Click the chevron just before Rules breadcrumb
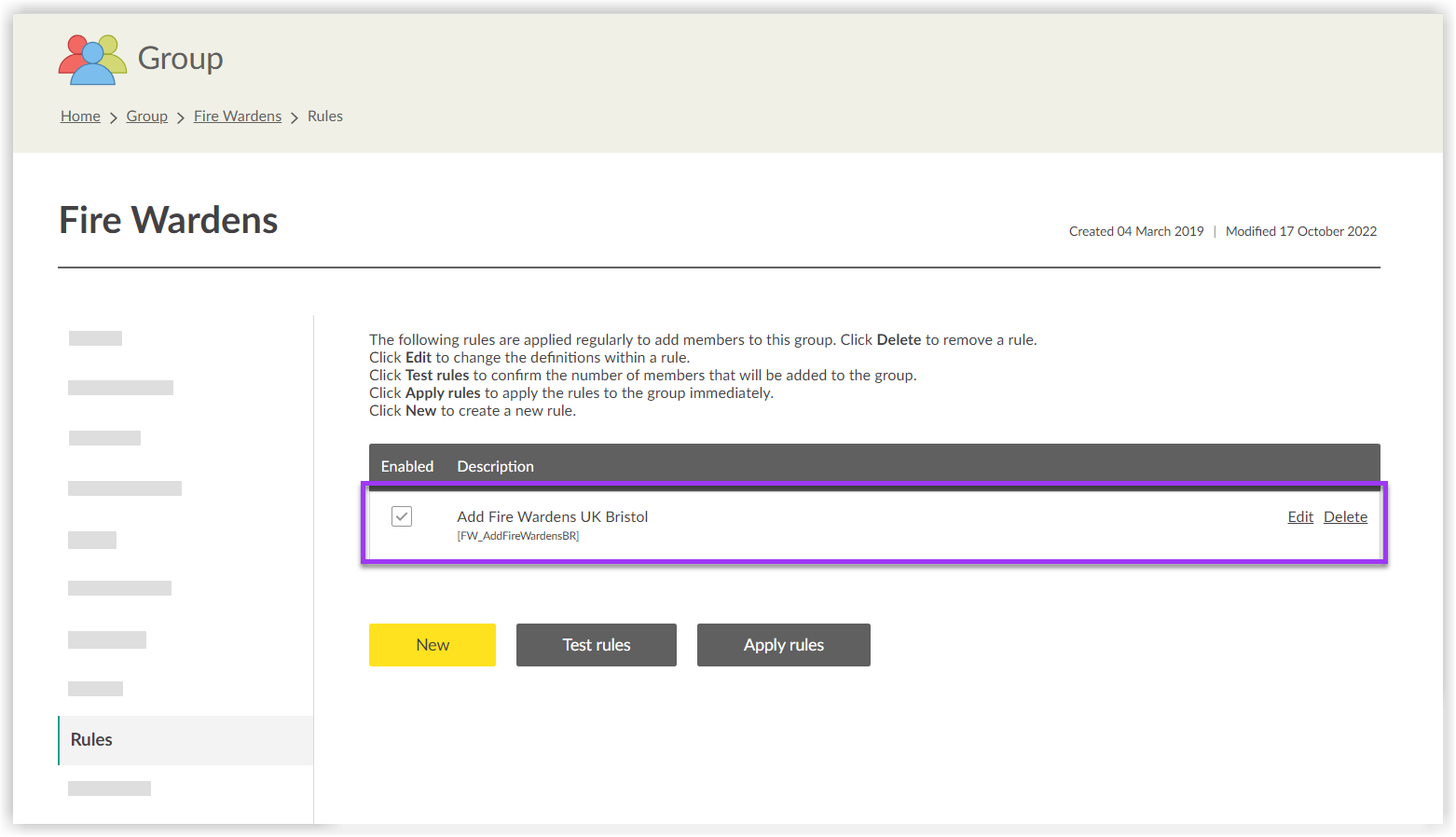Image resolution: width=1456 pixels, height=837 pixels. tap(295, 117)
